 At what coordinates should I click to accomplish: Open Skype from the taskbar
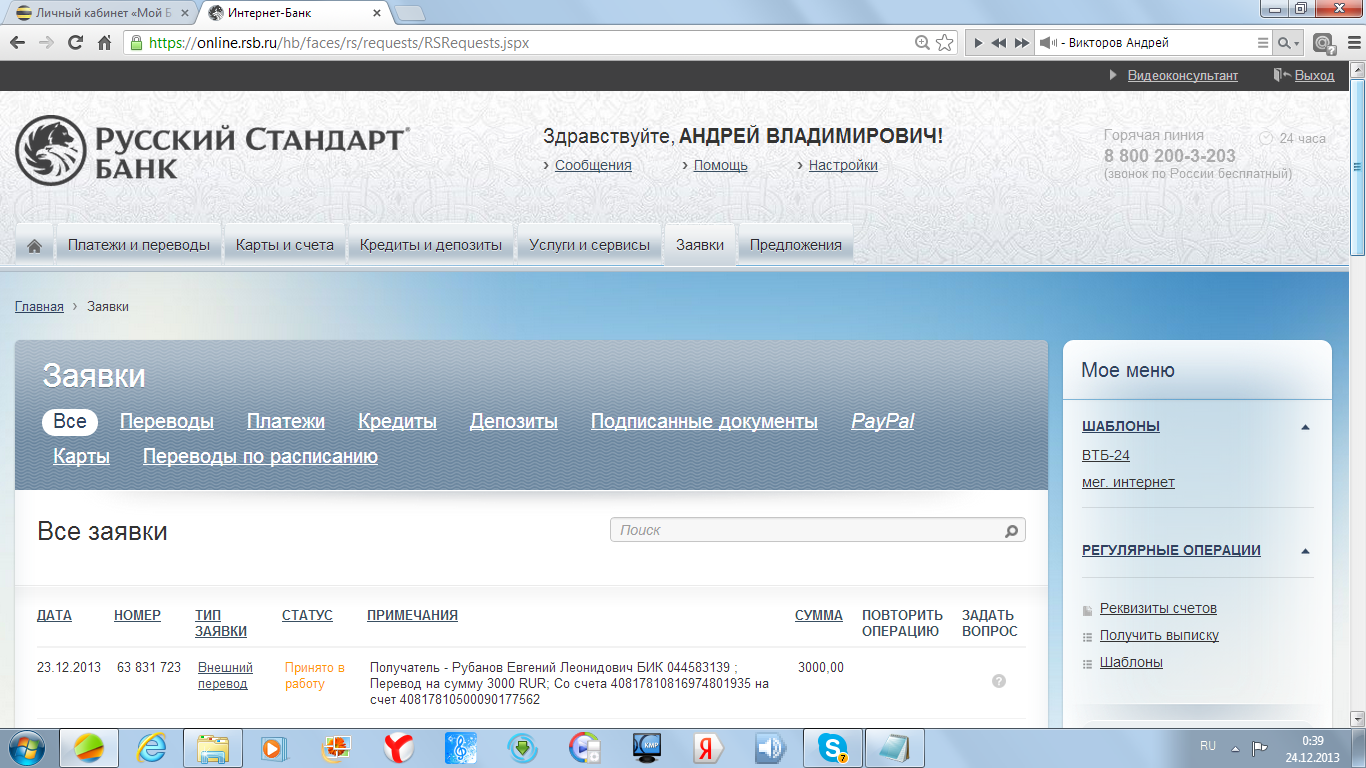tap(832, 747)
